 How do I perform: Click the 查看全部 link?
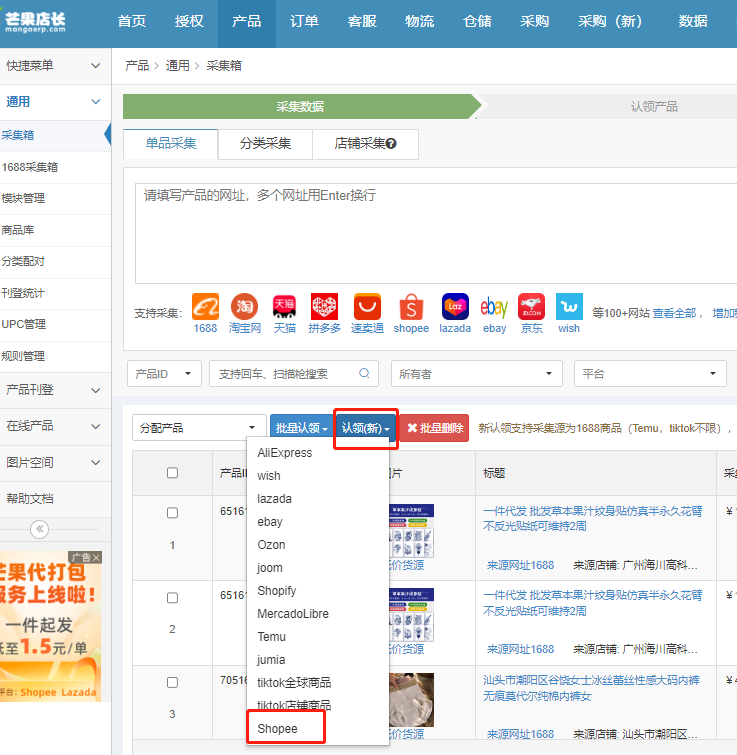674,313
